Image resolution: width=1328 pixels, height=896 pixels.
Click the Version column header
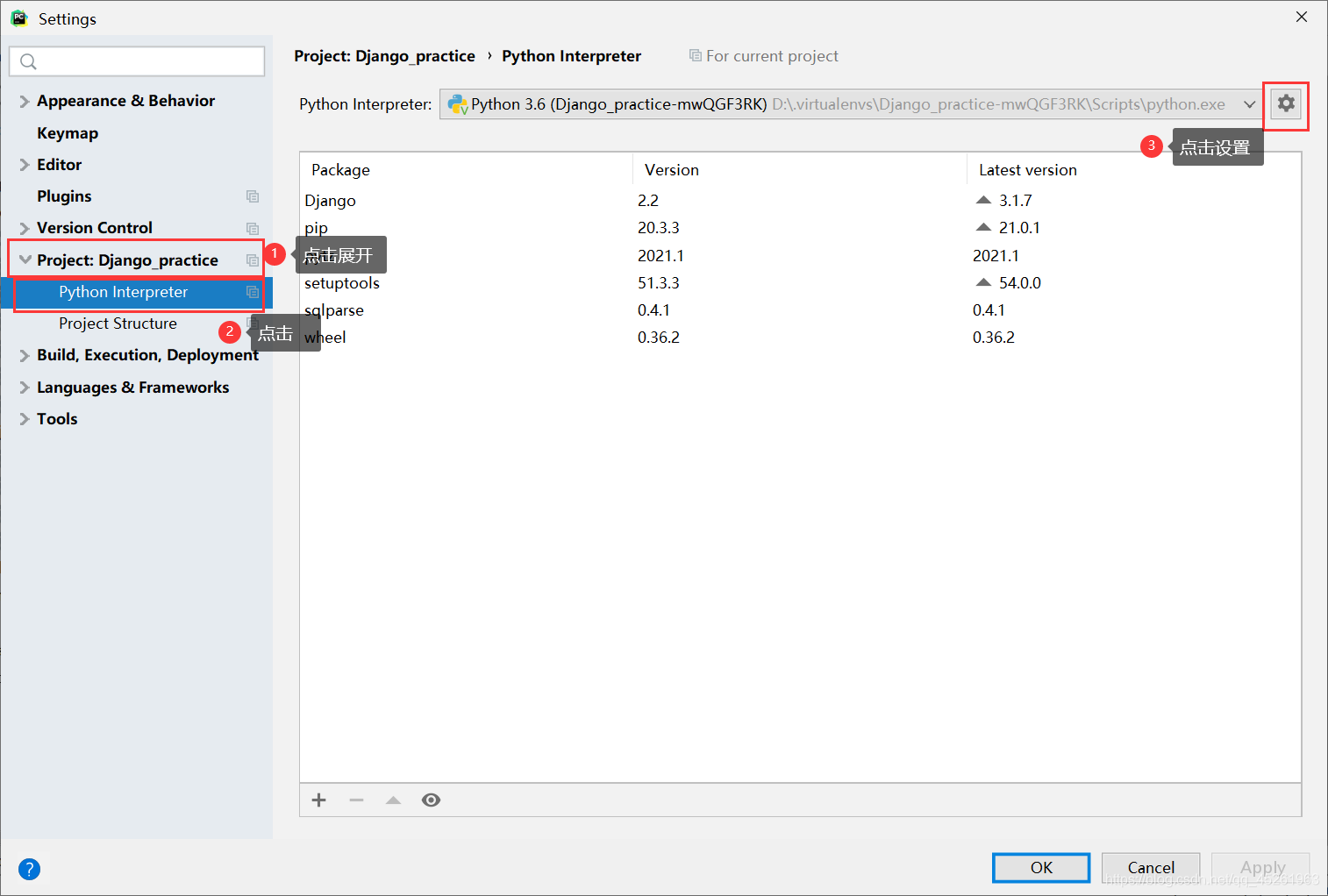pos(672,170)
